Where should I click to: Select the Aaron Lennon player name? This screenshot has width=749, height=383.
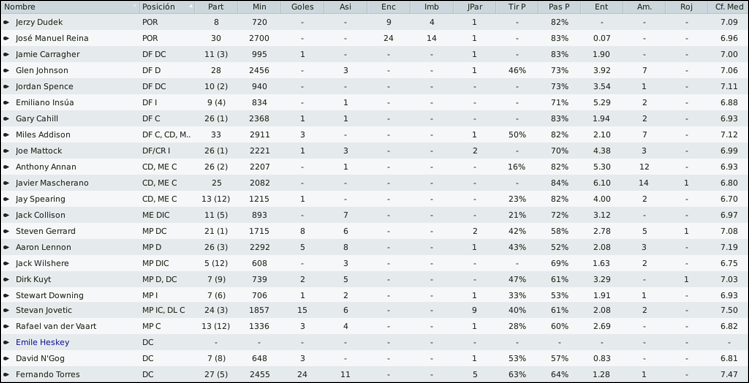point(43,247)
